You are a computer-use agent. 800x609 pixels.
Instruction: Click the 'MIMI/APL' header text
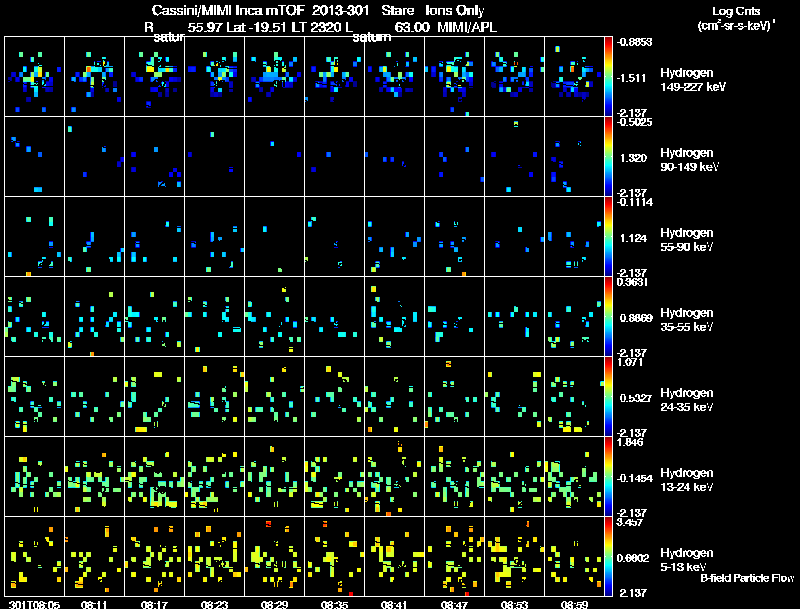(x=467, y=27)
